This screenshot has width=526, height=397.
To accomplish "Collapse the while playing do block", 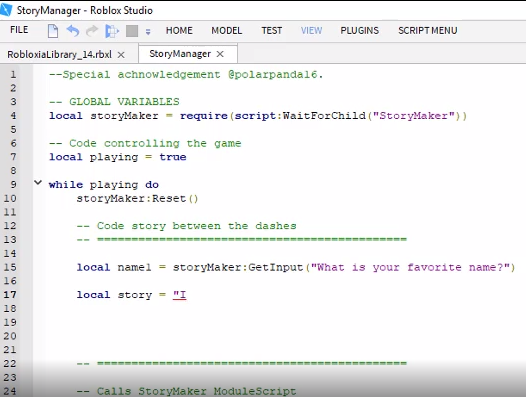I will click(x=38, y=183).
